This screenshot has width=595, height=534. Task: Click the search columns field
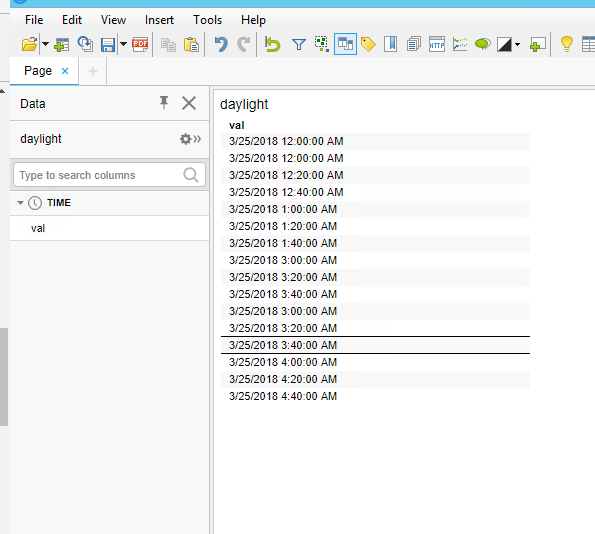109,175
